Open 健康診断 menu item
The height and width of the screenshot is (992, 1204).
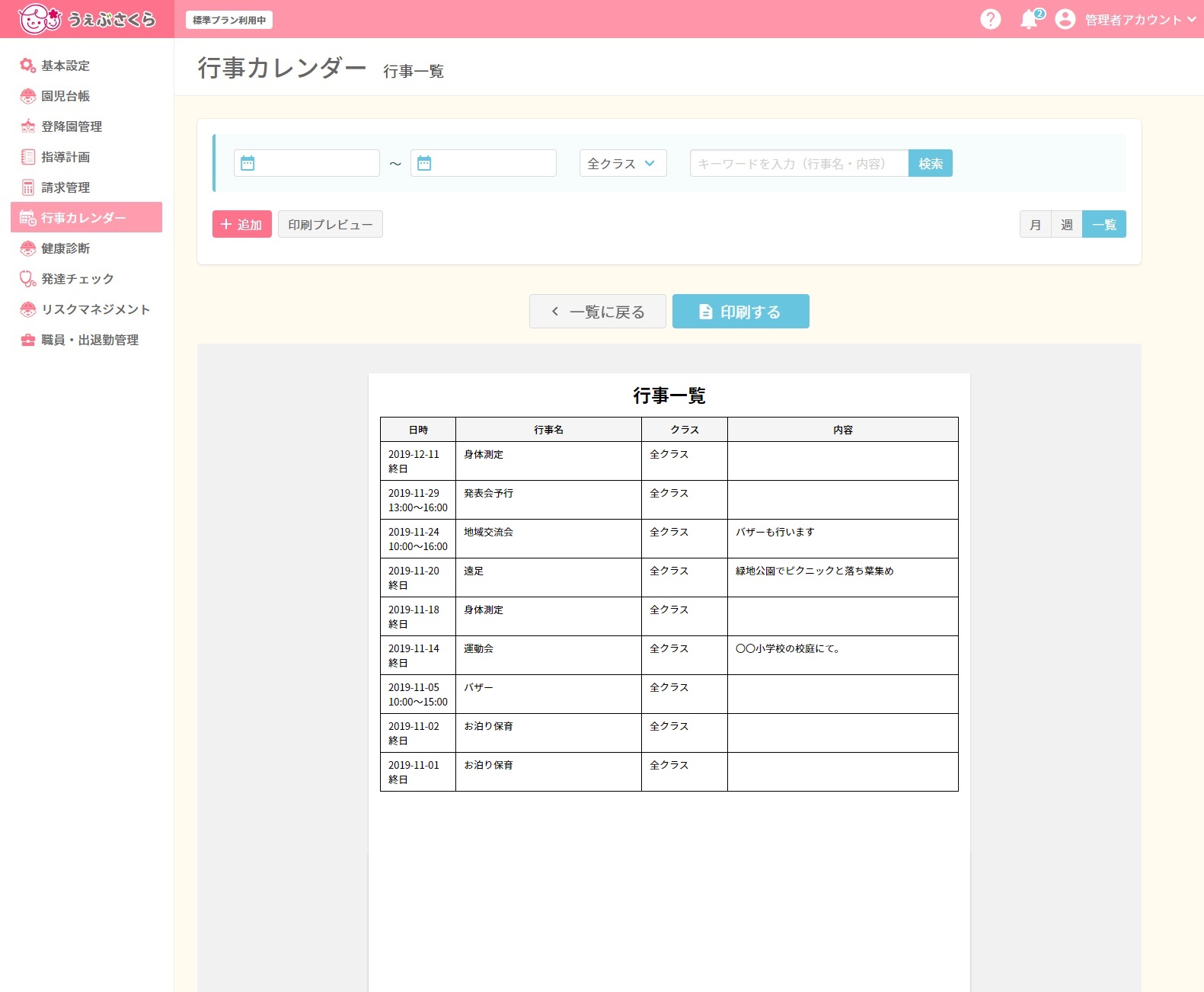pos(87,248)
